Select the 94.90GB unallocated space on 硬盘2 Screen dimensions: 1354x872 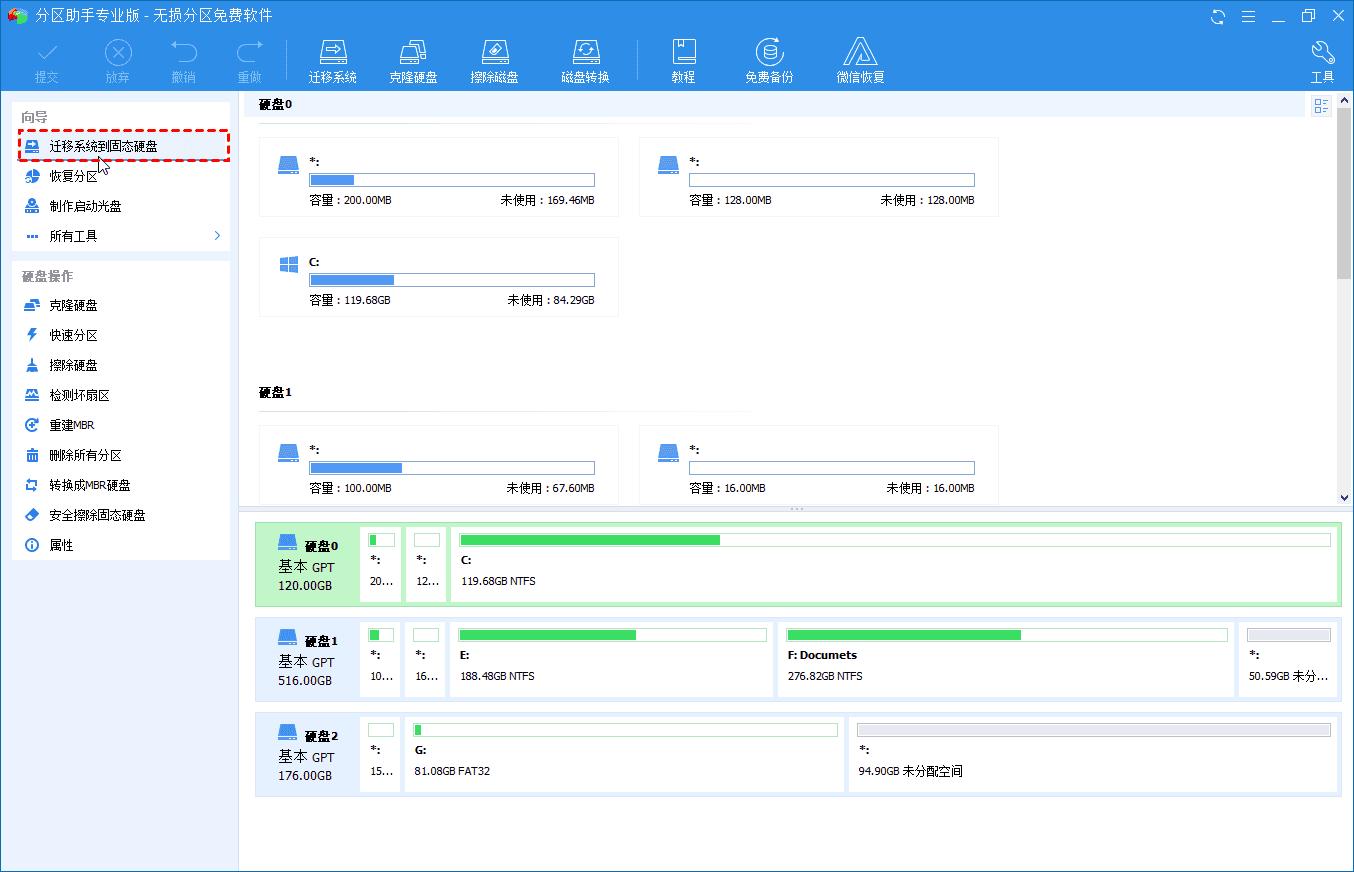pyautogui.click(x=1092, y=755)
